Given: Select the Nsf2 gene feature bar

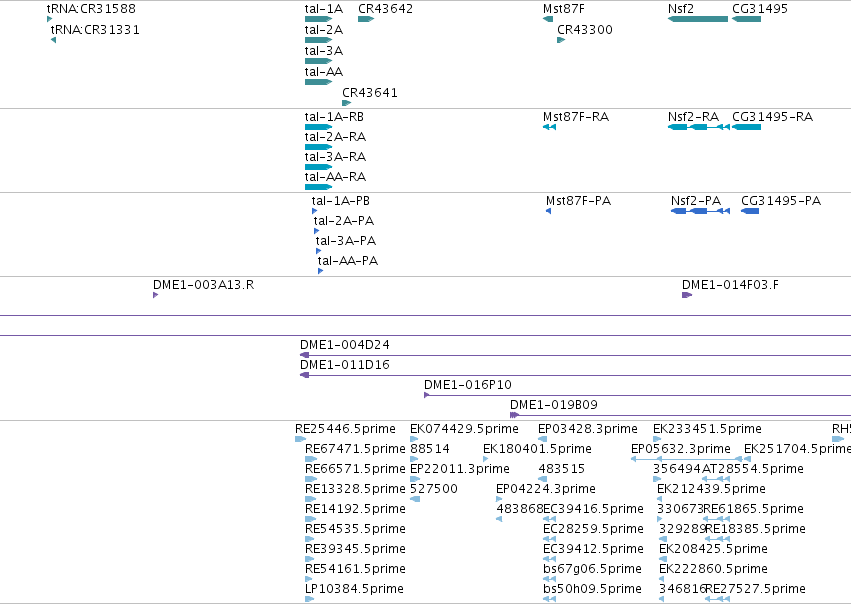Looking at the screenshot, I should (698, 19).
